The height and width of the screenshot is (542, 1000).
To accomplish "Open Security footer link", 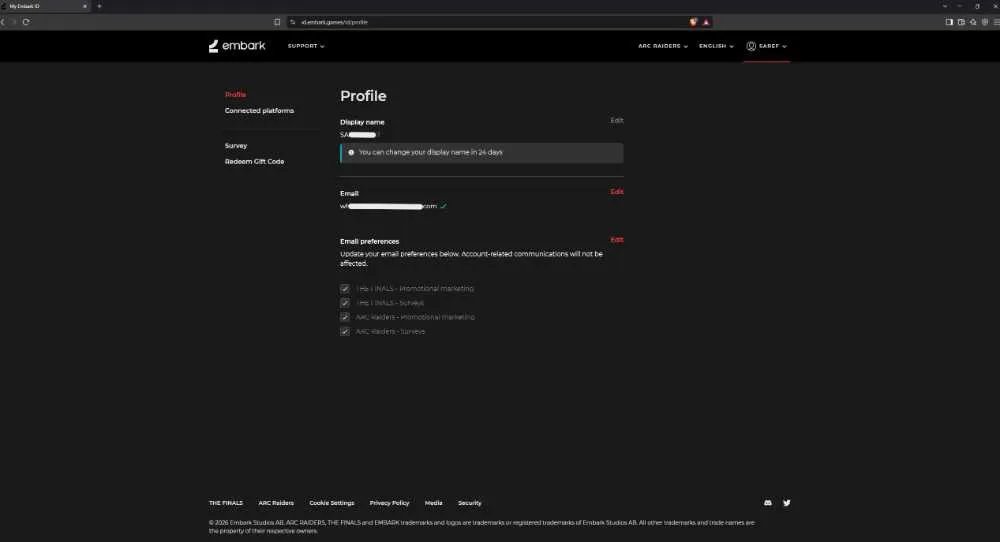I will 469,503.
